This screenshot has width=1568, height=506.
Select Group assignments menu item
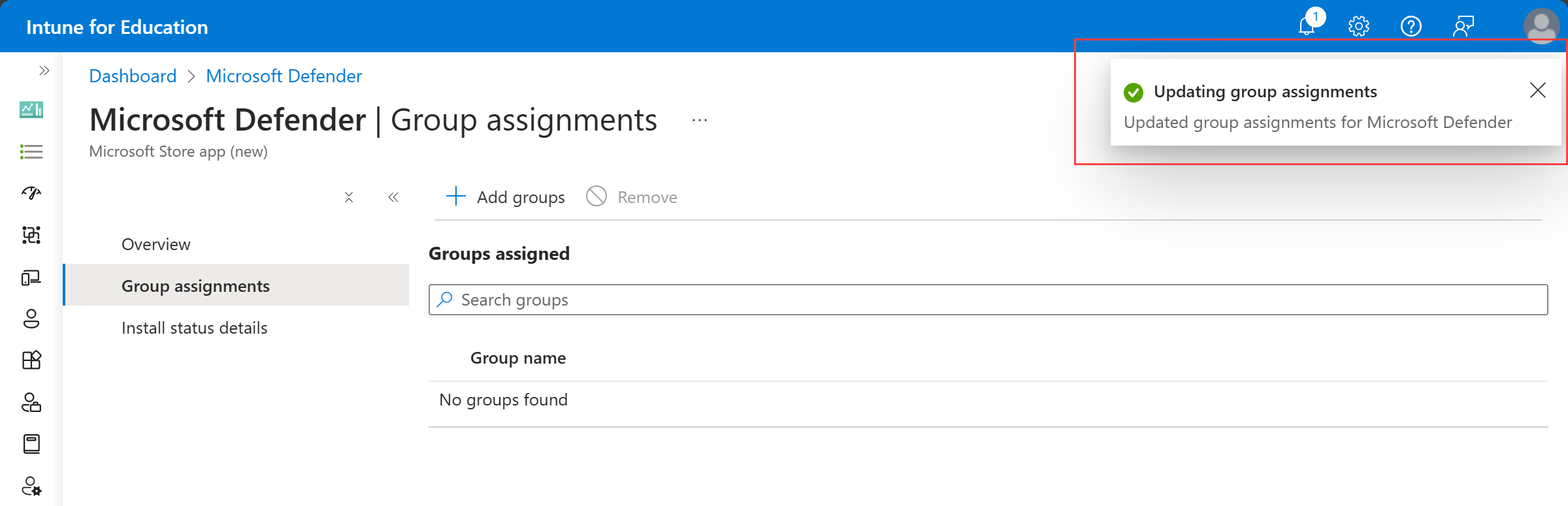(236, 286)
